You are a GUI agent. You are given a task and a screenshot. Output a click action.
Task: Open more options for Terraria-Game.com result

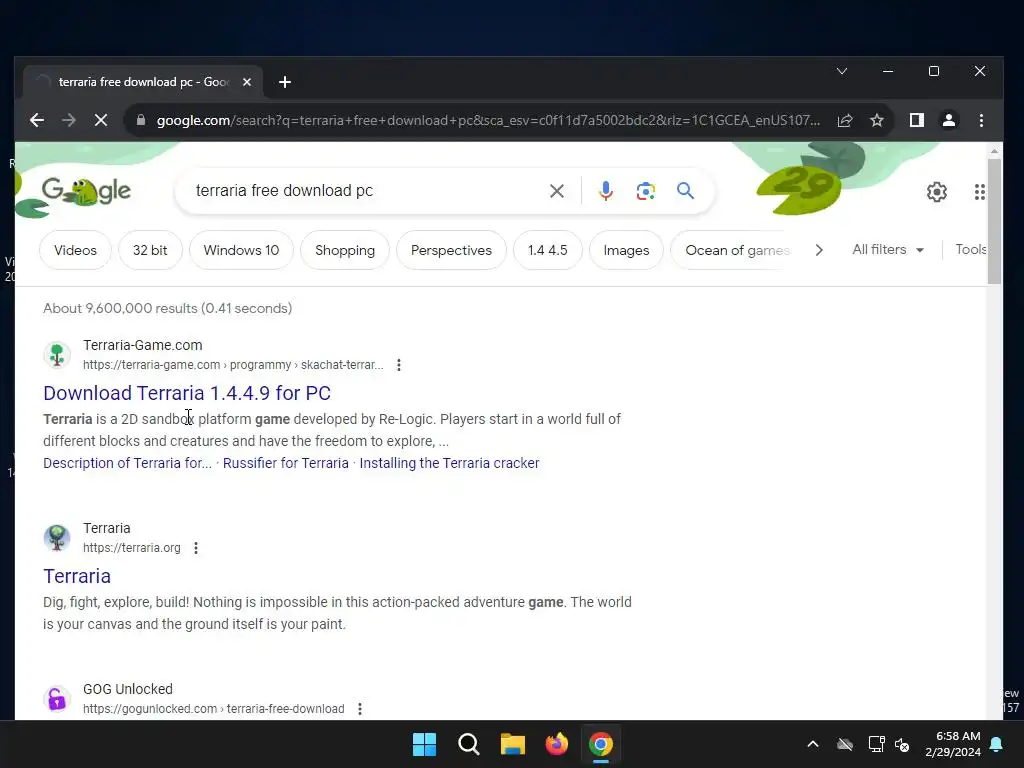tap(399, 365)
